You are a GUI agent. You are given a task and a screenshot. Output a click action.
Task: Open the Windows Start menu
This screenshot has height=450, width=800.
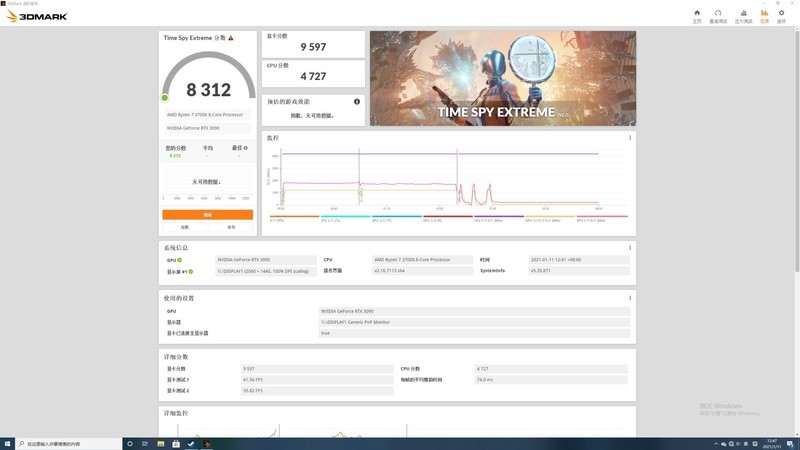pos(7,444)
